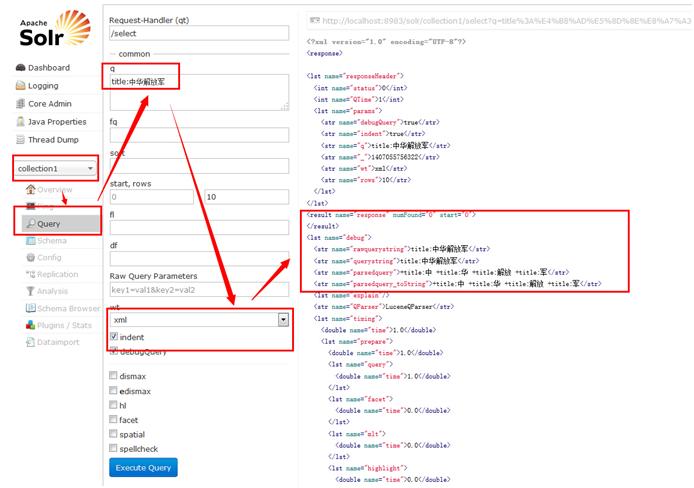Open the Dashboard icon in sidebar
The height and width of the screenshot is (488, 694).
pyautogui.click(x=20, y=68)
